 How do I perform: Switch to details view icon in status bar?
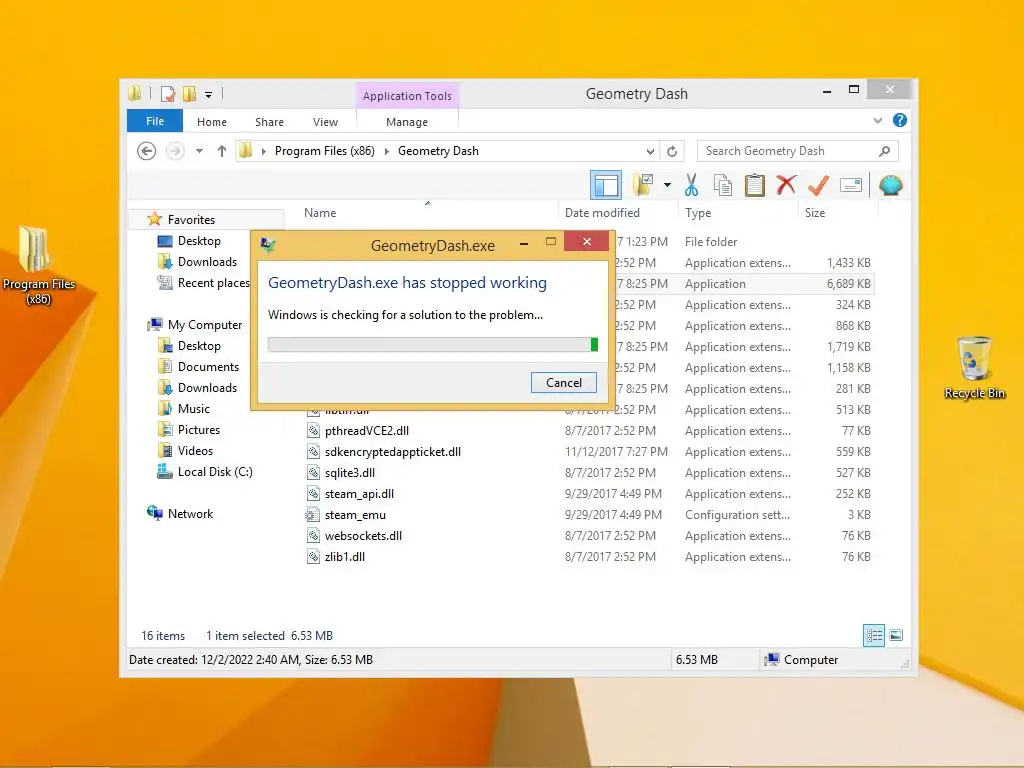coord(874,635)
